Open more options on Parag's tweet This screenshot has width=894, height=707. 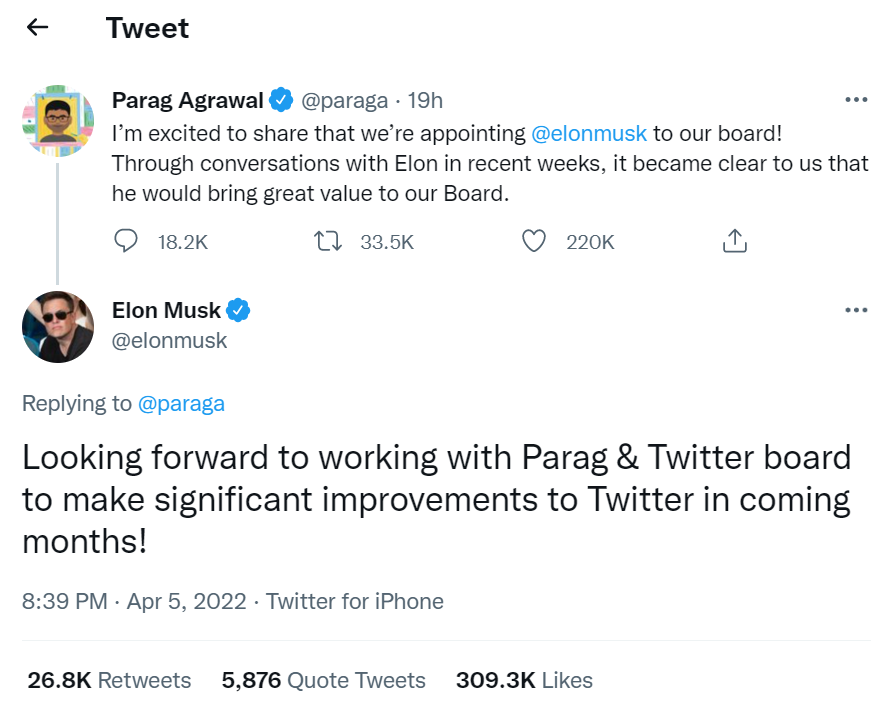coord(856,100)
